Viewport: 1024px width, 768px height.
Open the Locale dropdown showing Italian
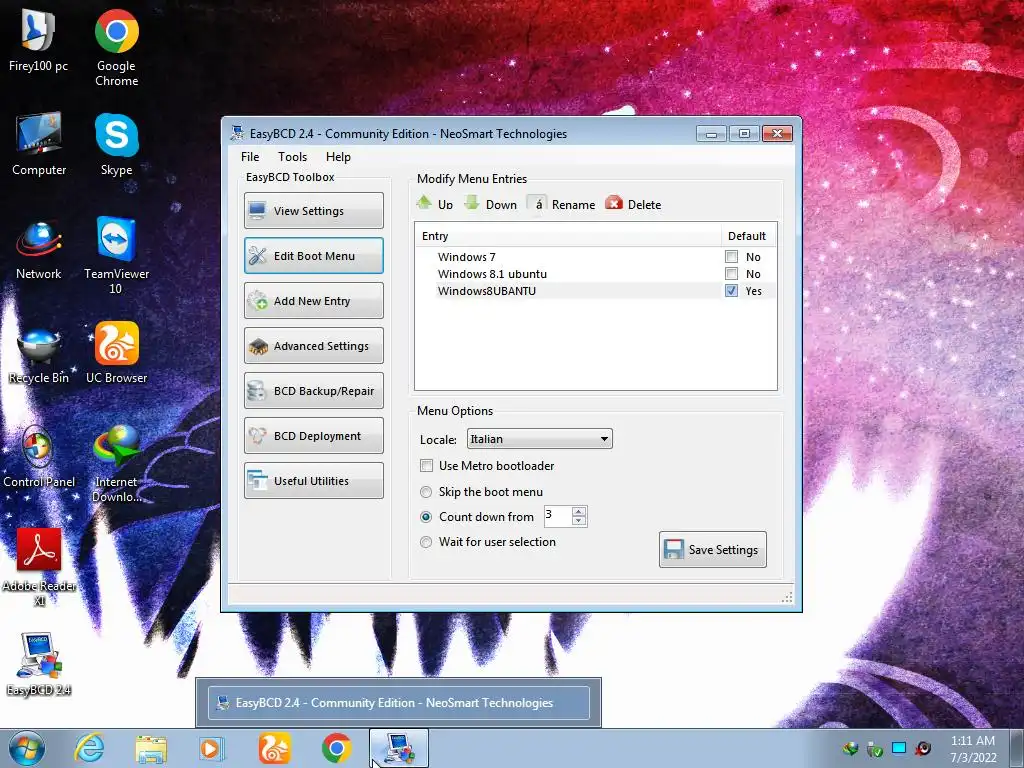(539, 439)
